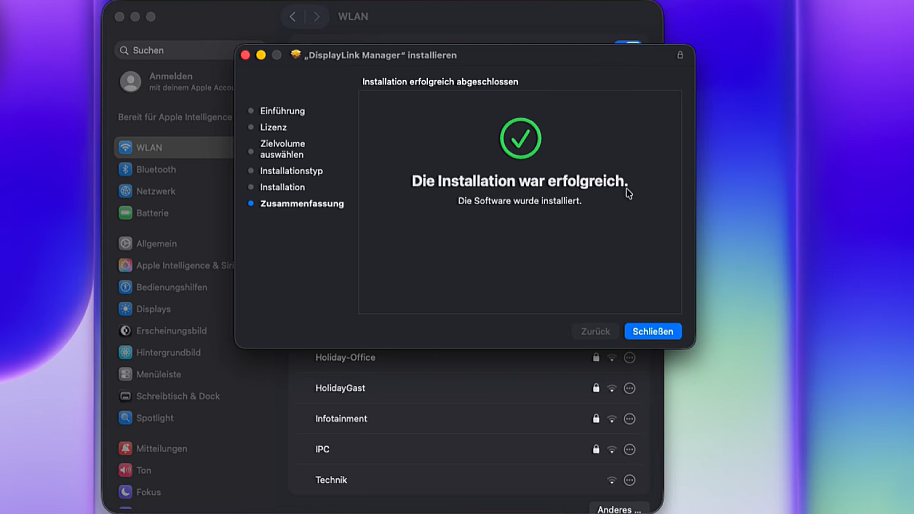Open more options for Technik network
Viewport: 914px width, 514px height.
629,480
